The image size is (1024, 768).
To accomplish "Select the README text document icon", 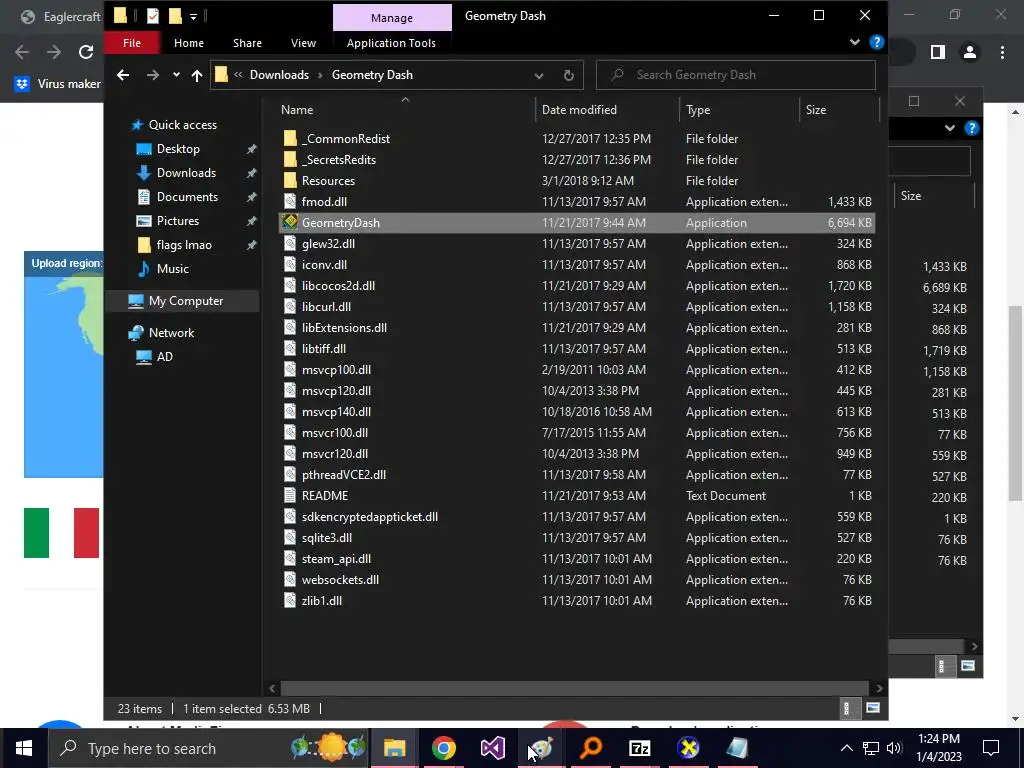I will coord(290,496).
